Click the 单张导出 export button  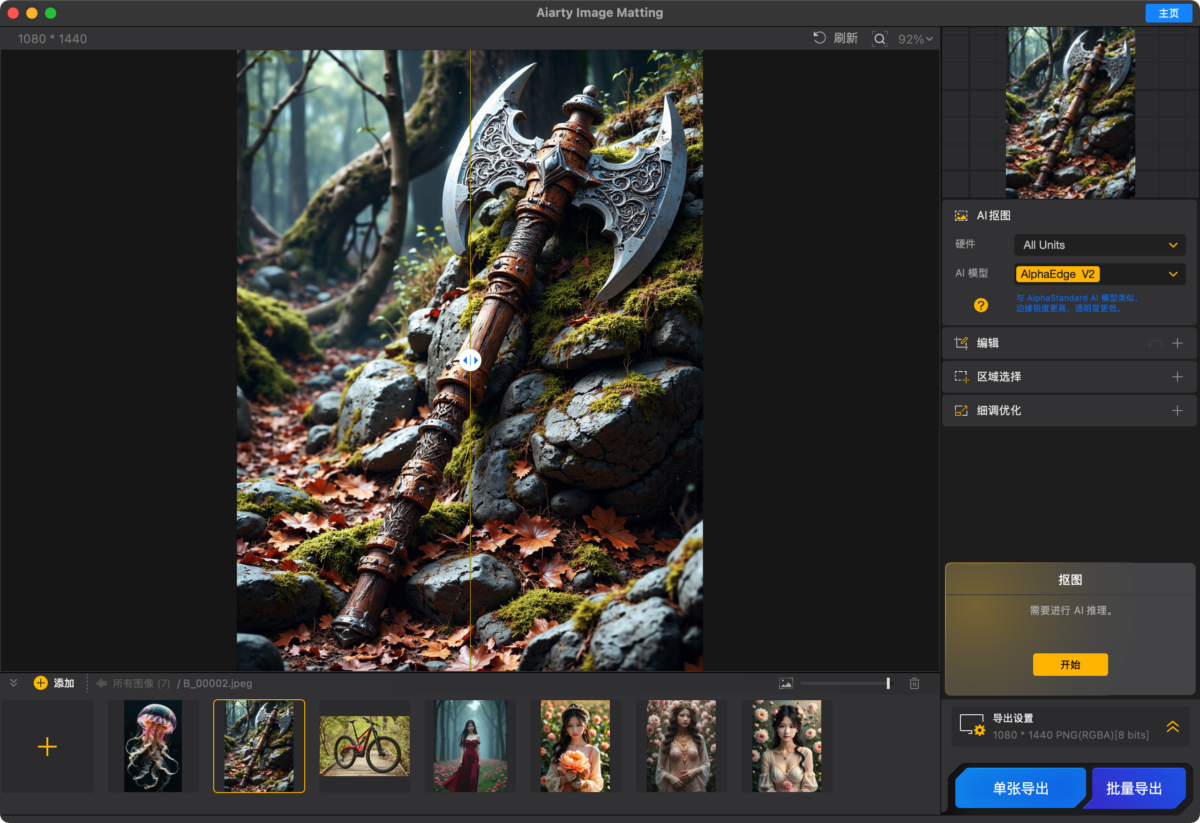(1020, 788)
